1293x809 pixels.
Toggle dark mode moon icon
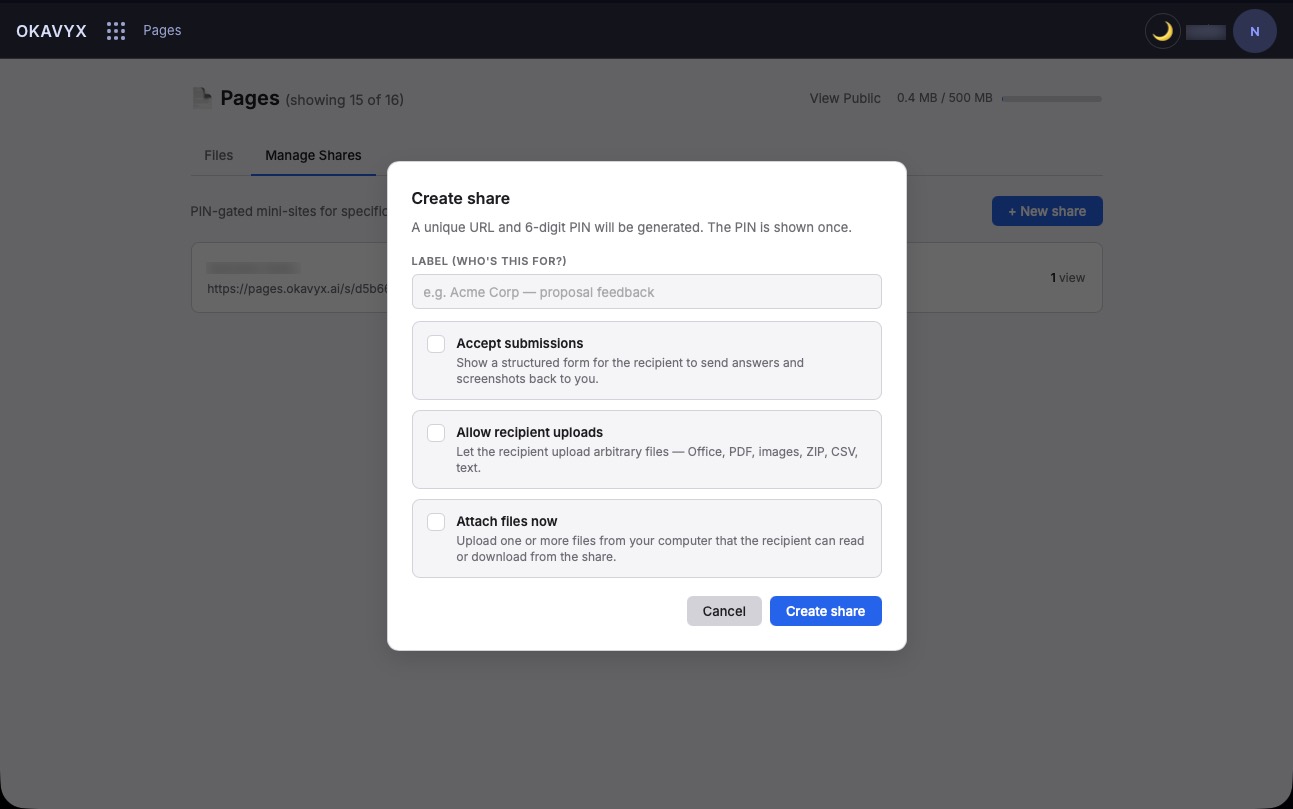click(1162, 31)
